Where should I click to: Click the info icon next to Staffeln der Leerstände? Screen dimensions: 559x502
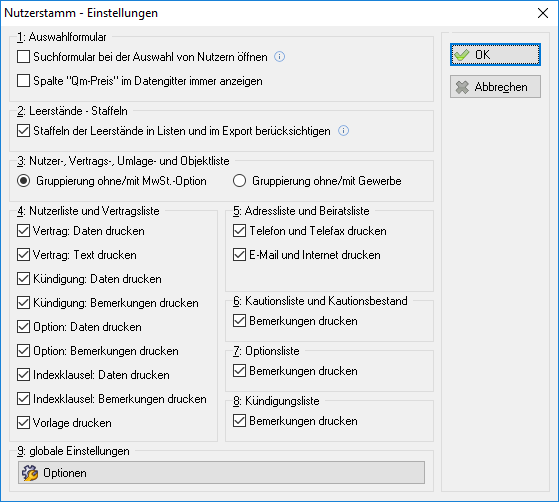343,131
